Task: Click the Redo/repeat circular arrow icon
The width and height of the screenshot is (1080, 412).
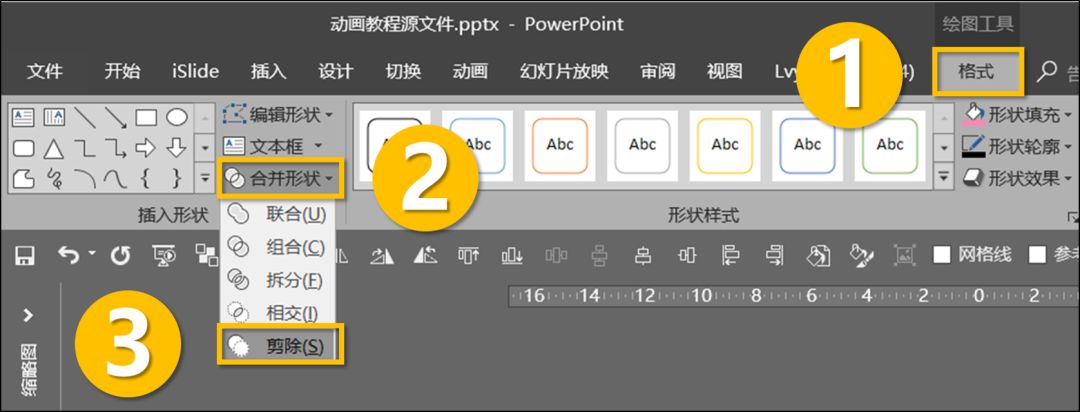Action: (121, 256)
